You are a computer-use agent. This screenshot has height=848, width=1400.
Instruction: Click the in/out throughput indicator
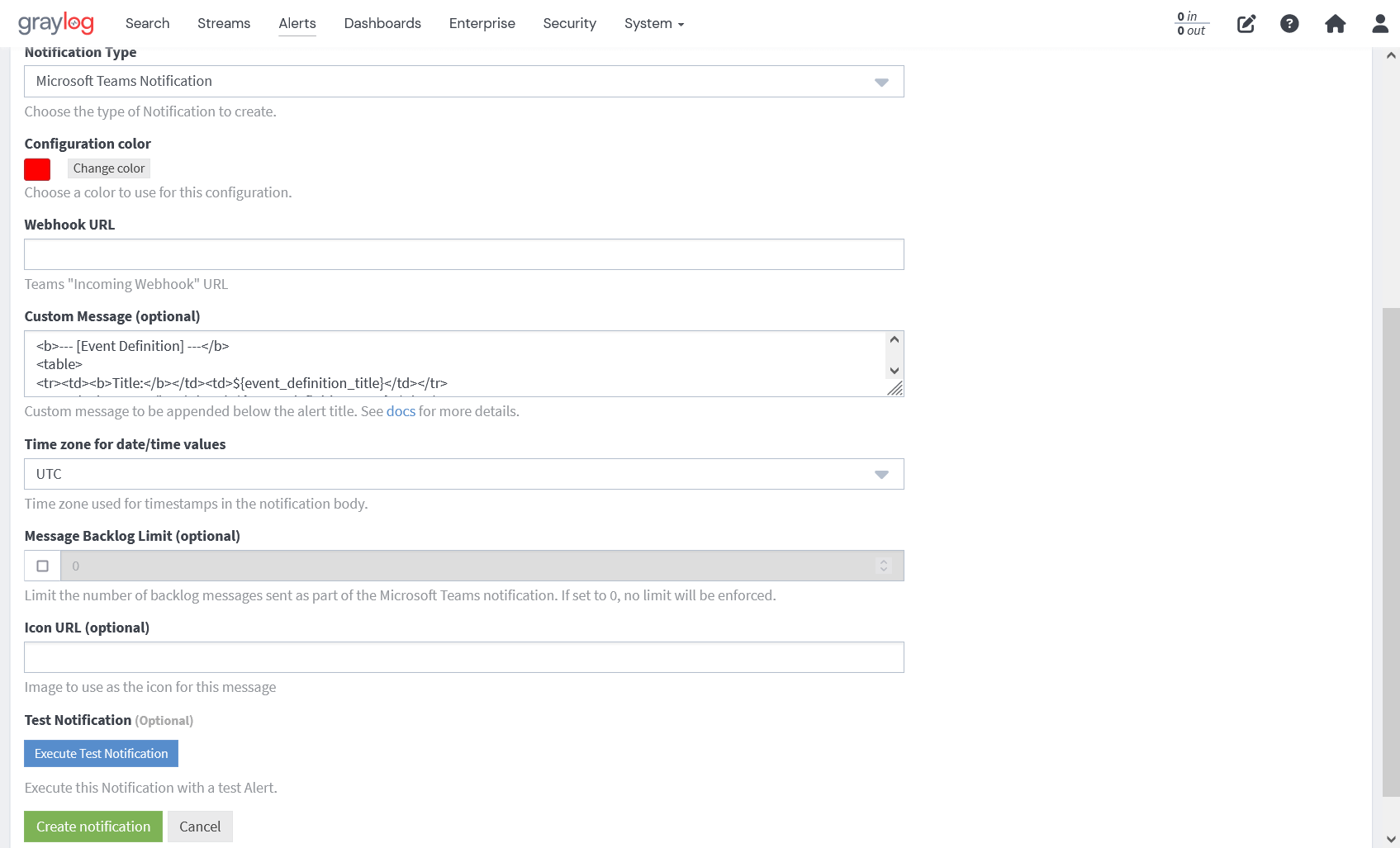[x=1191, y=24]
